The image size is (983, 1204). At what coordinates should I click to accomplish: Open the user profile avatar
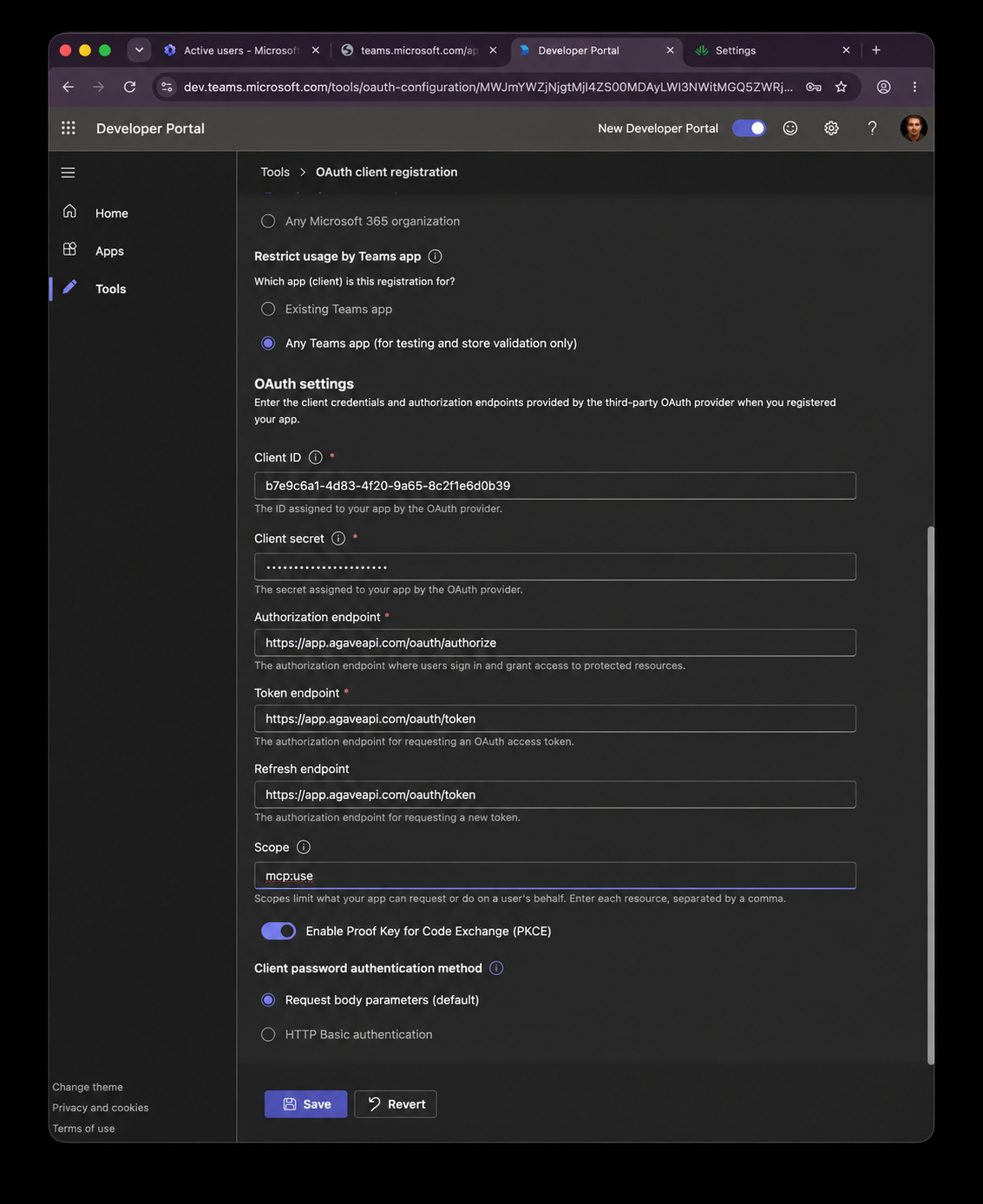[914, 128]
